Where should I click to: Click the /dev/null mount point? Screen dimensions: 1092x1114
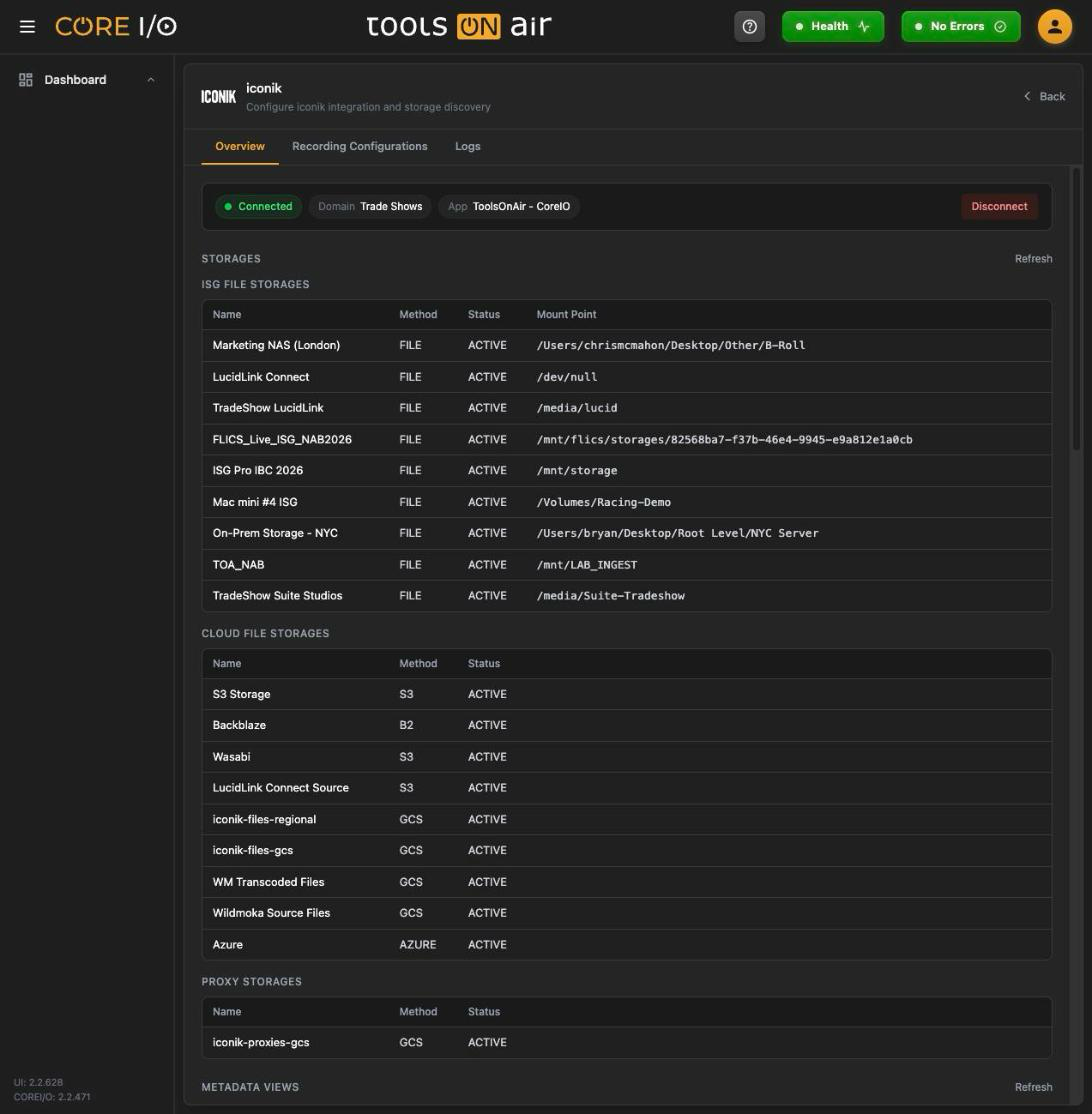coord(567,377)
